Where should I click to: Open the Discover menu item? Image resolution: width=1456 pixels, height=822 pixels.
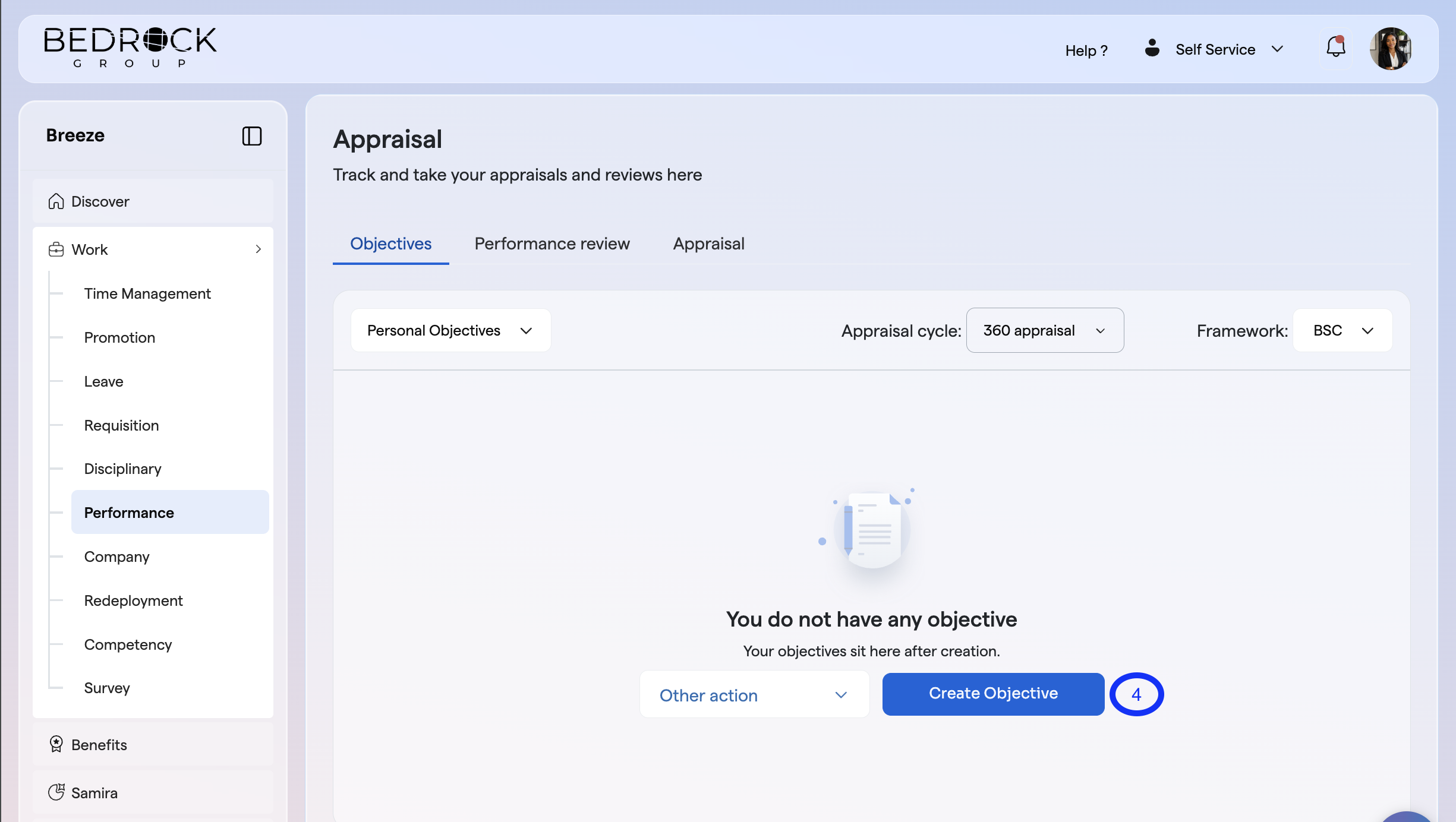[153, 201]
